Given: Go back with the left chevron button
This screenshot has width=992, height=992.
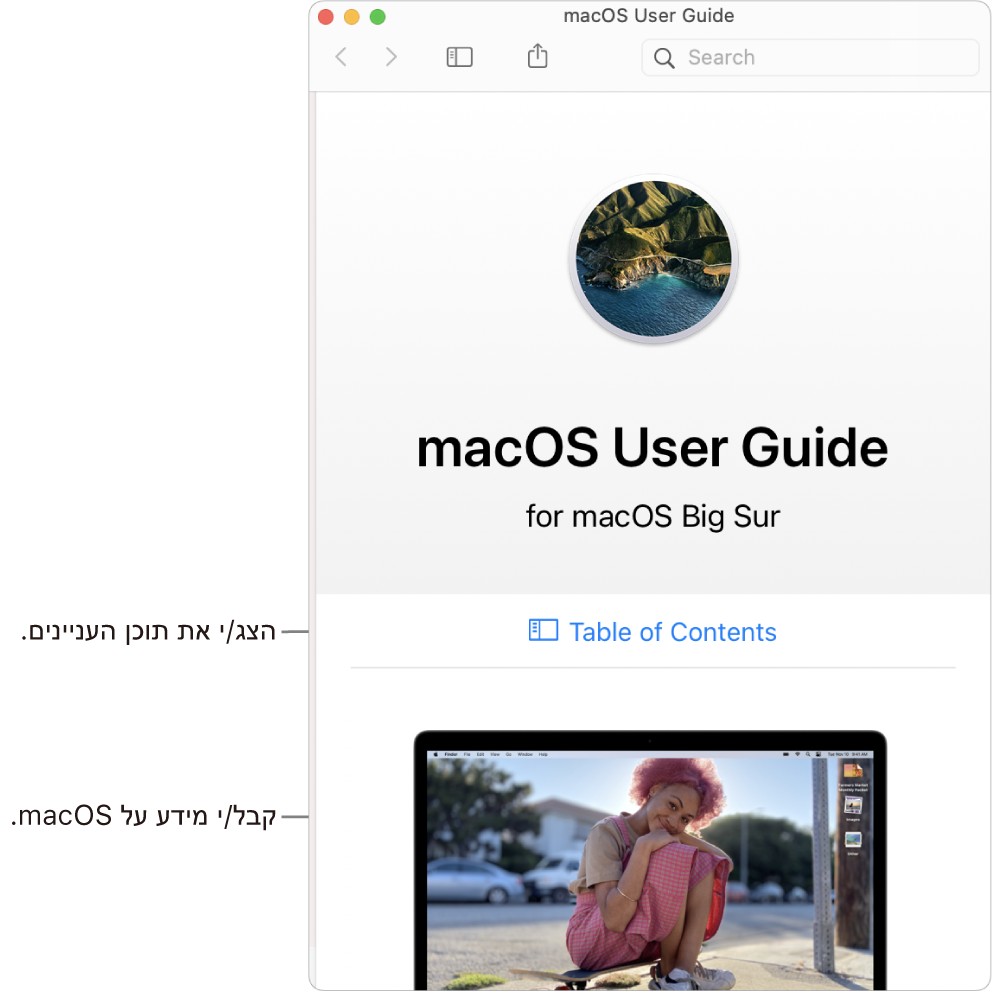Looking at the screenshot, I should [341, 57].
